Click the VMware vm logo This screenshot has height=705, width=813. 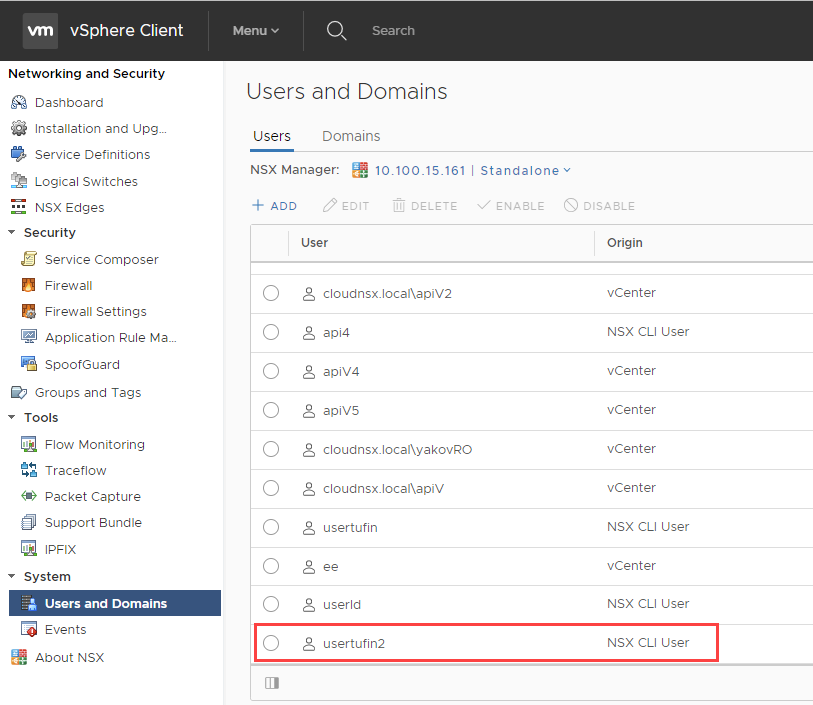[x=40, y=31]
